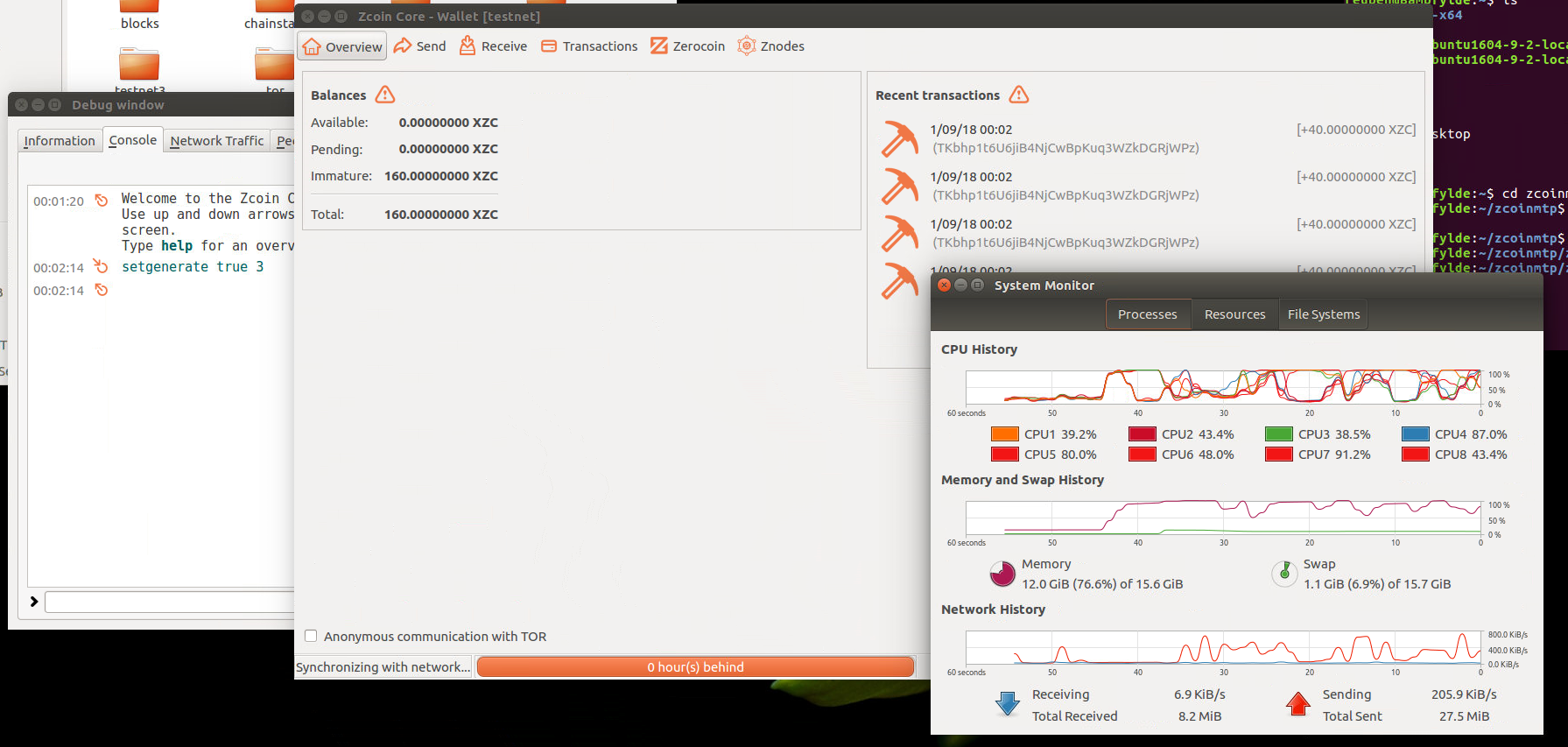This screenshot has height=747, width=1568.
Task: Change the CPU5 red color swatch
Action: 1005,455
